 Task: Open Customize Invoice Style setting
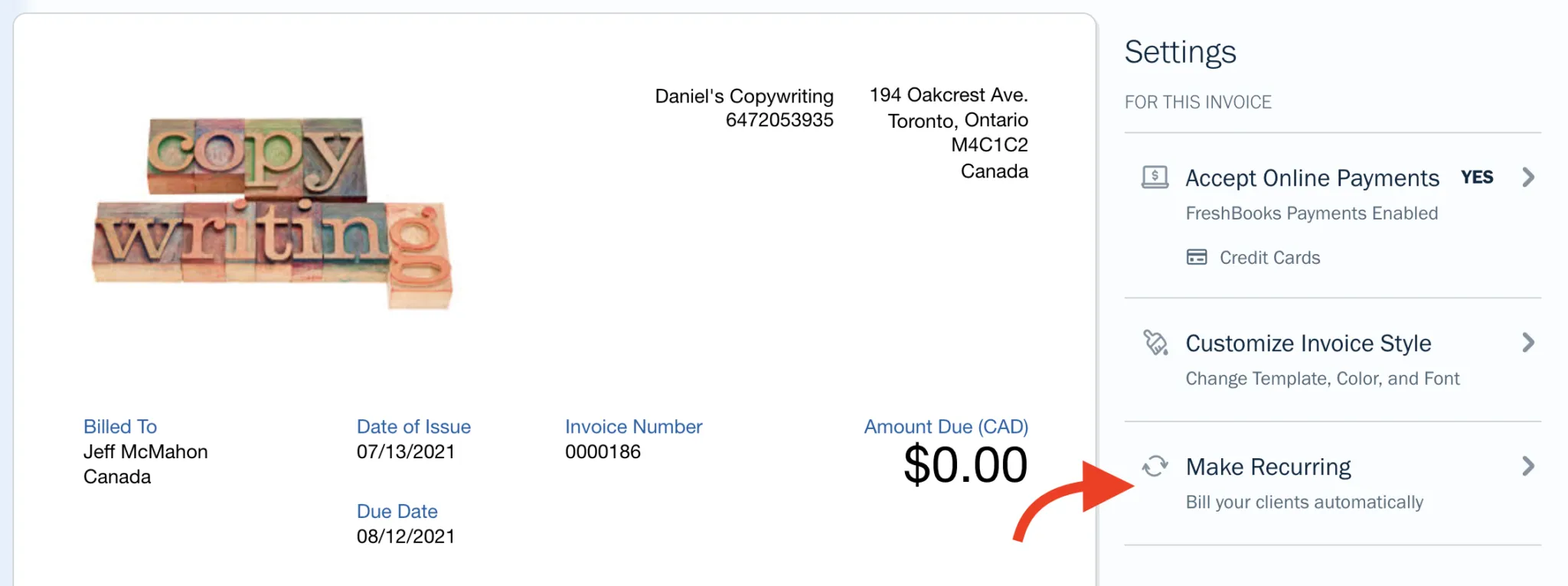click(x=1308, y=343)
